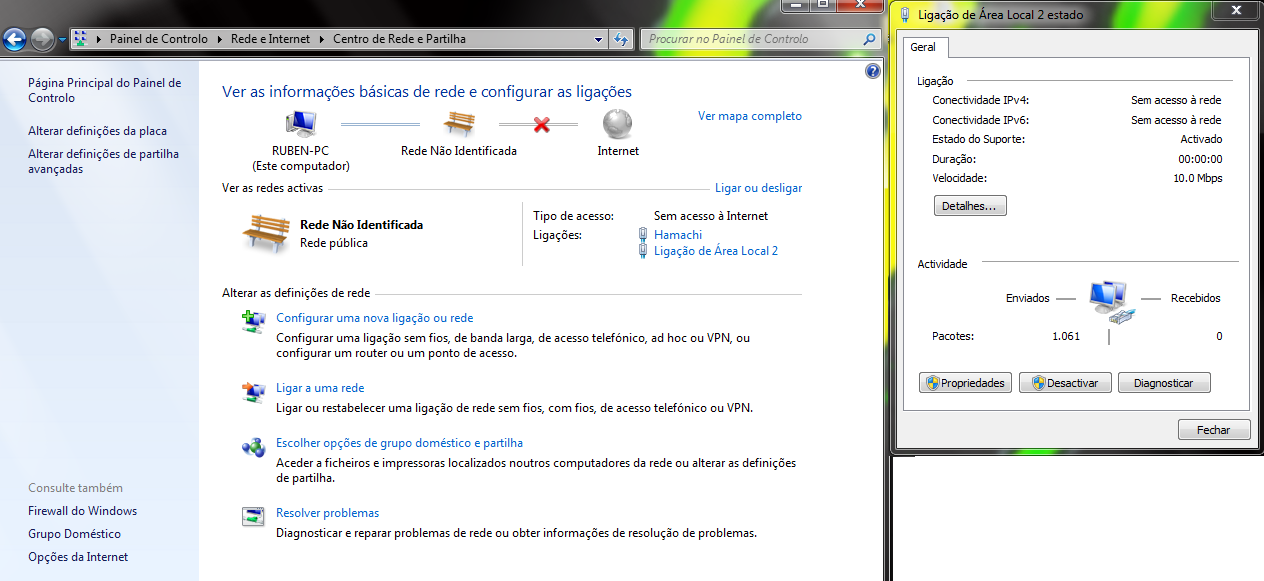This screenshot has height=581, width=1264.
Task: Open the address bar history dropdown arrow
Action: (x=597, y=39)
